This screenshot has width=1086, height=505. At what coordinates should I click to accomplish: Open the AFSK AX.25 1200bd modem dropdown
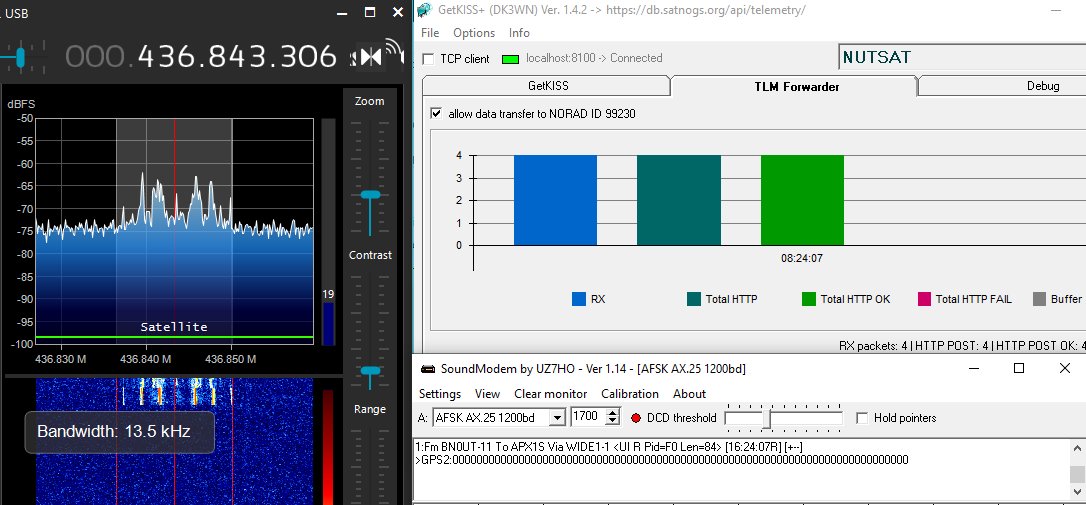tap(558, 418)
